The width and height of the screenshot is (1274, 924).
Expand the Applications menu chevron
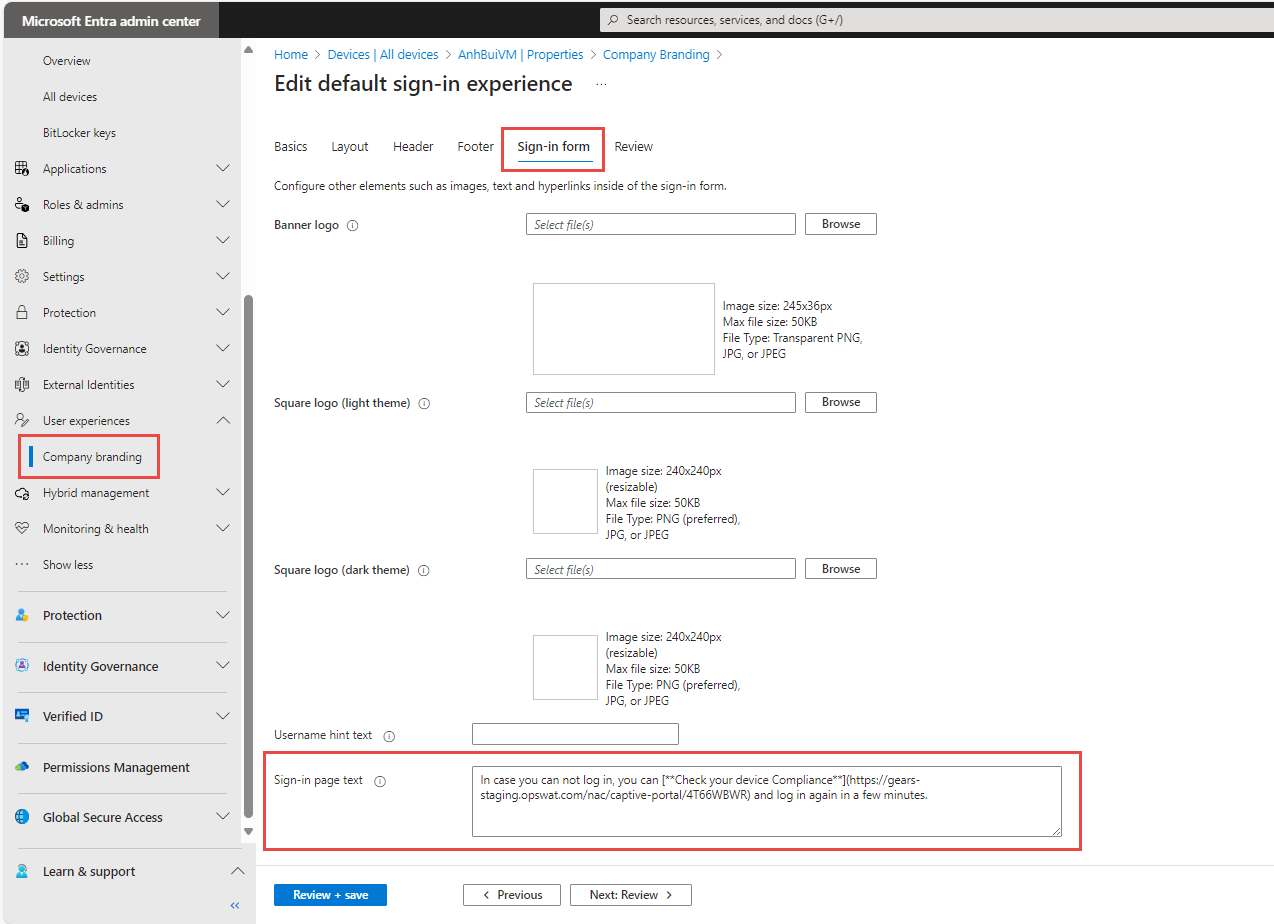[x=223, y=168]
